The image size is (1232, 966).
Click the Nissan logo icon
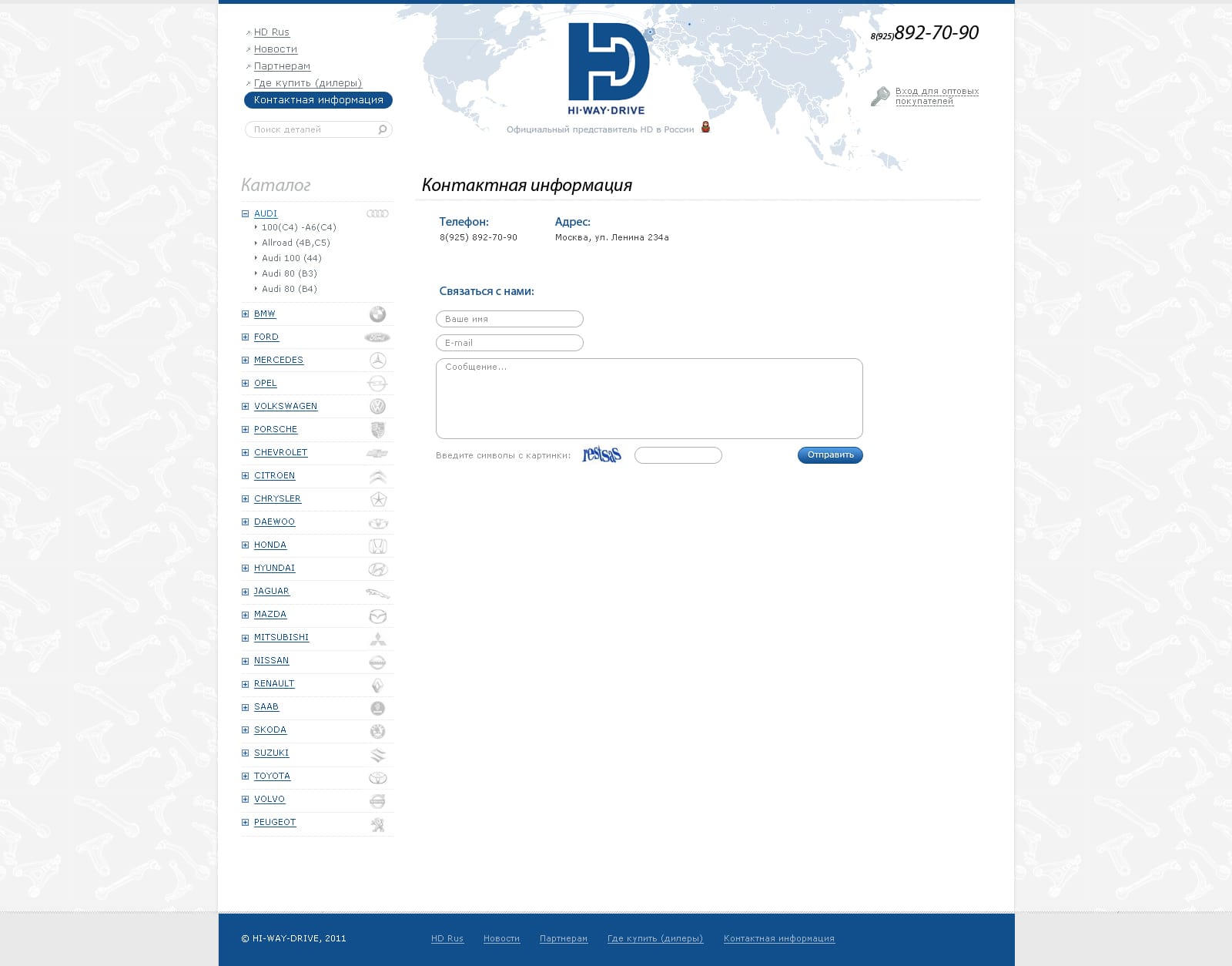[377, 662]
